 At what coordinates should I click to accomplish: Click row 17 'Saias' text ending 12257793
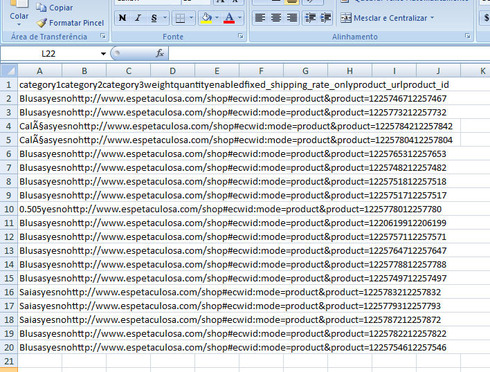230,306
